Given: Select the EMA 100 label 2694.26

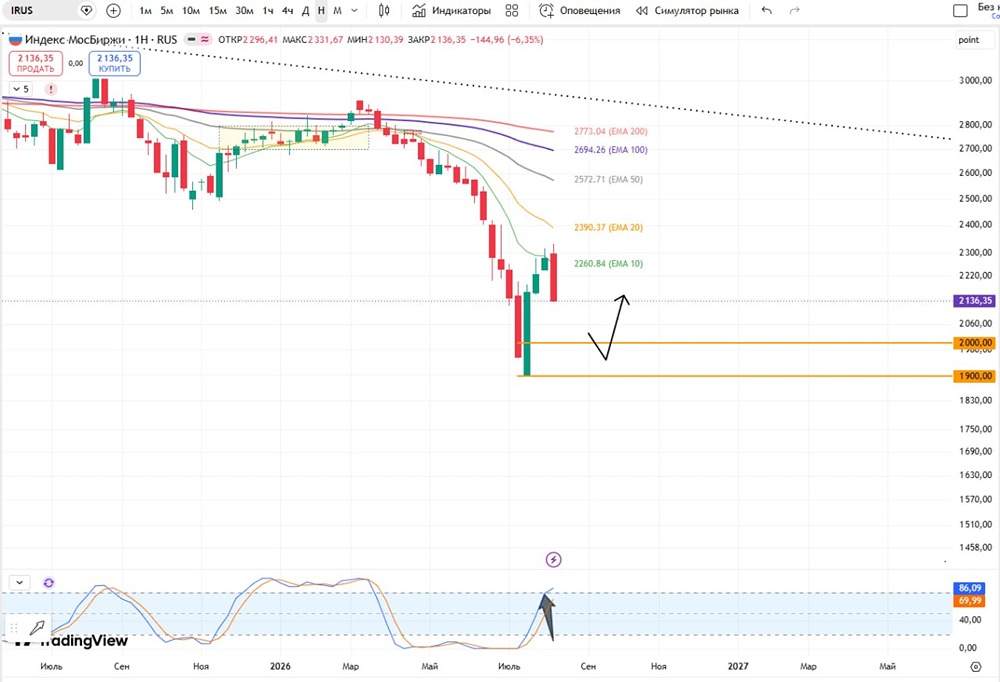Looking at the screenshot, I should tap(610, 150).
